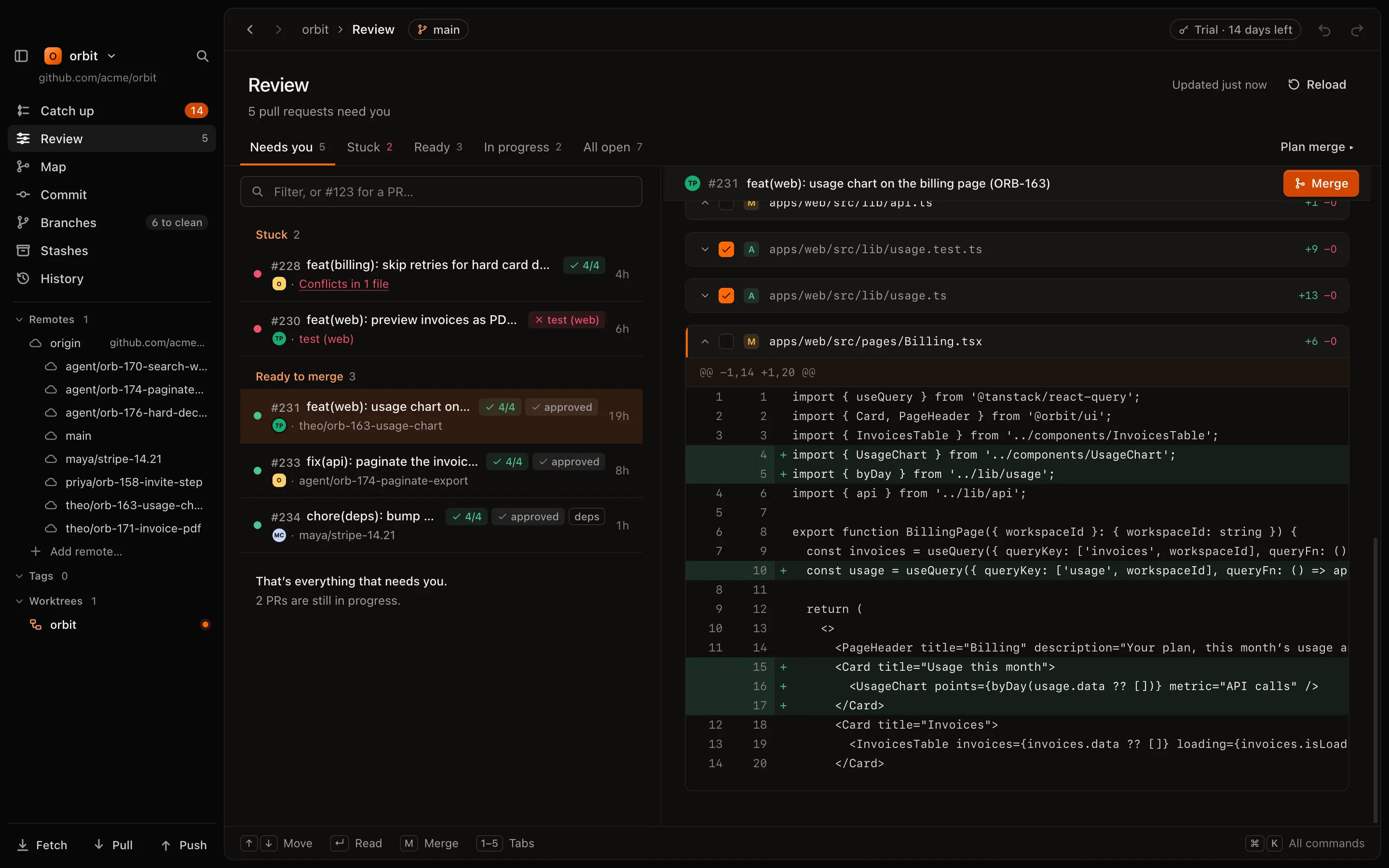Viewport: 1389px width, 868px height.
Task: Switch to the Ready tab
Action: (x=438, y=147)
